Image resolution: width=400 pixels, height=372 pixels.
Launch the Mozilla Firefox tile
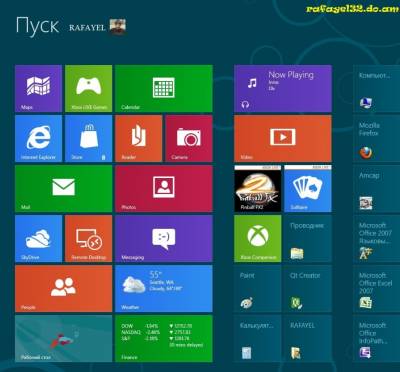tap(377, 139)
